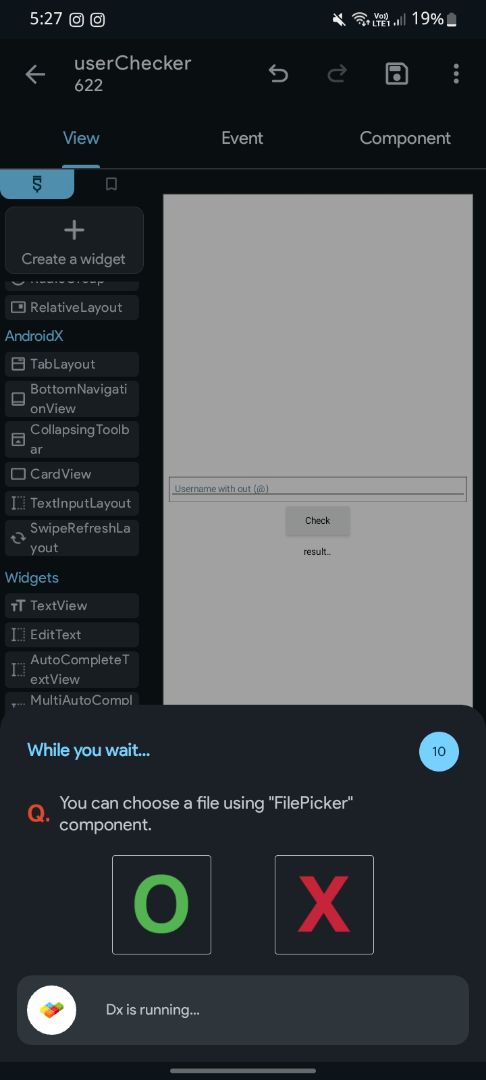Choose the SwipeRefreshLayout widget
Viewport: 486px width, 1080px height.
[72, 538]
